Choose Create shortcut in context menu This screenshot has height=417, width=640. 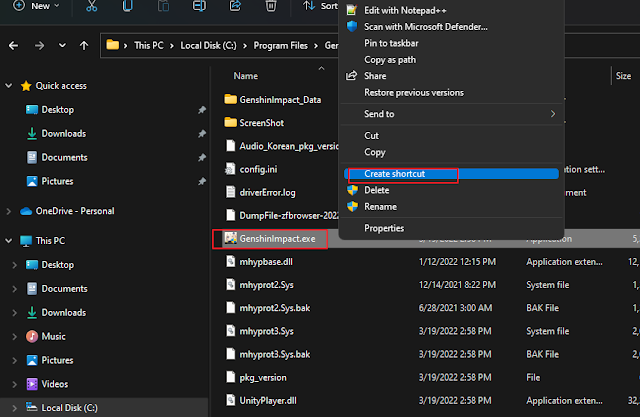[x=451, y=174]
